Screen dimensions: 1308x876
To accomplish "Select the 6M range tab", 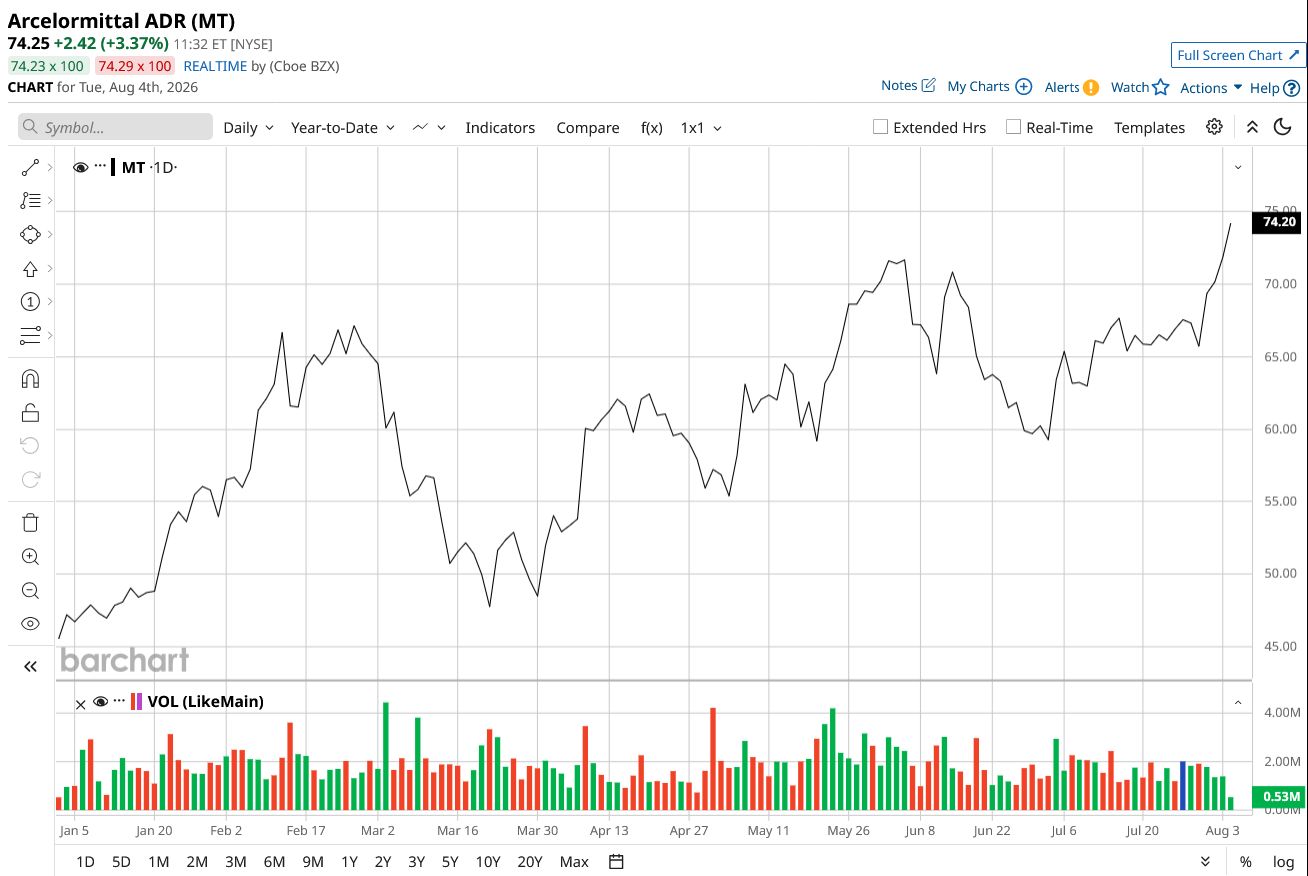I will click(274, 862).
